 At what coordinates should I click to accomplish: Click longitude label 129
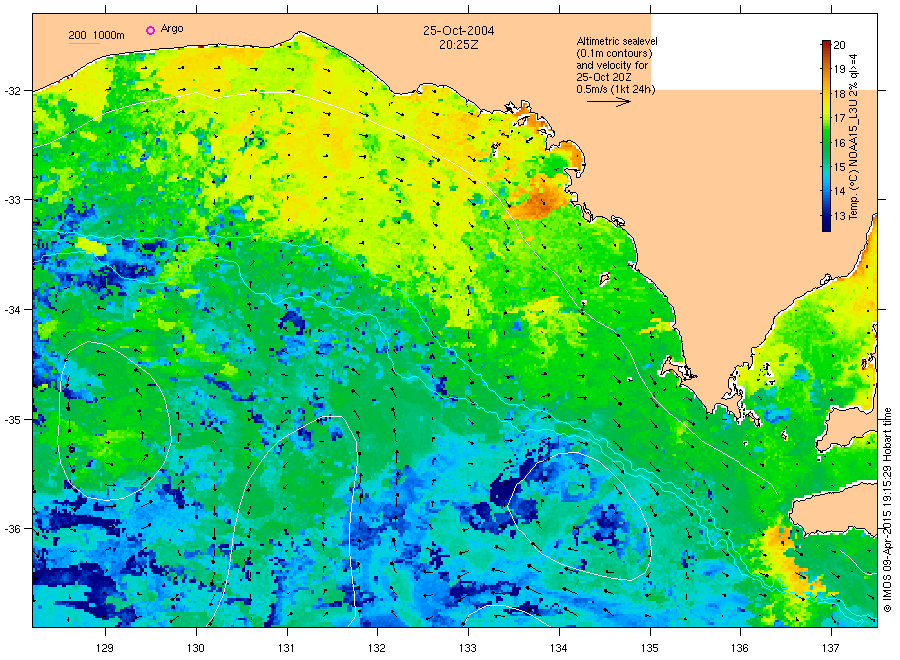pos(105,649)
